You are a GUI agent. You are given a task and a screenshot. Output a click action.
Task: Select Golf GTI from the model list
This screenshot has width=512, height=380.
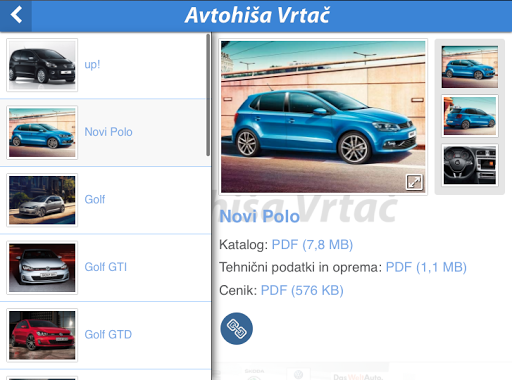[x=105, y=268]
